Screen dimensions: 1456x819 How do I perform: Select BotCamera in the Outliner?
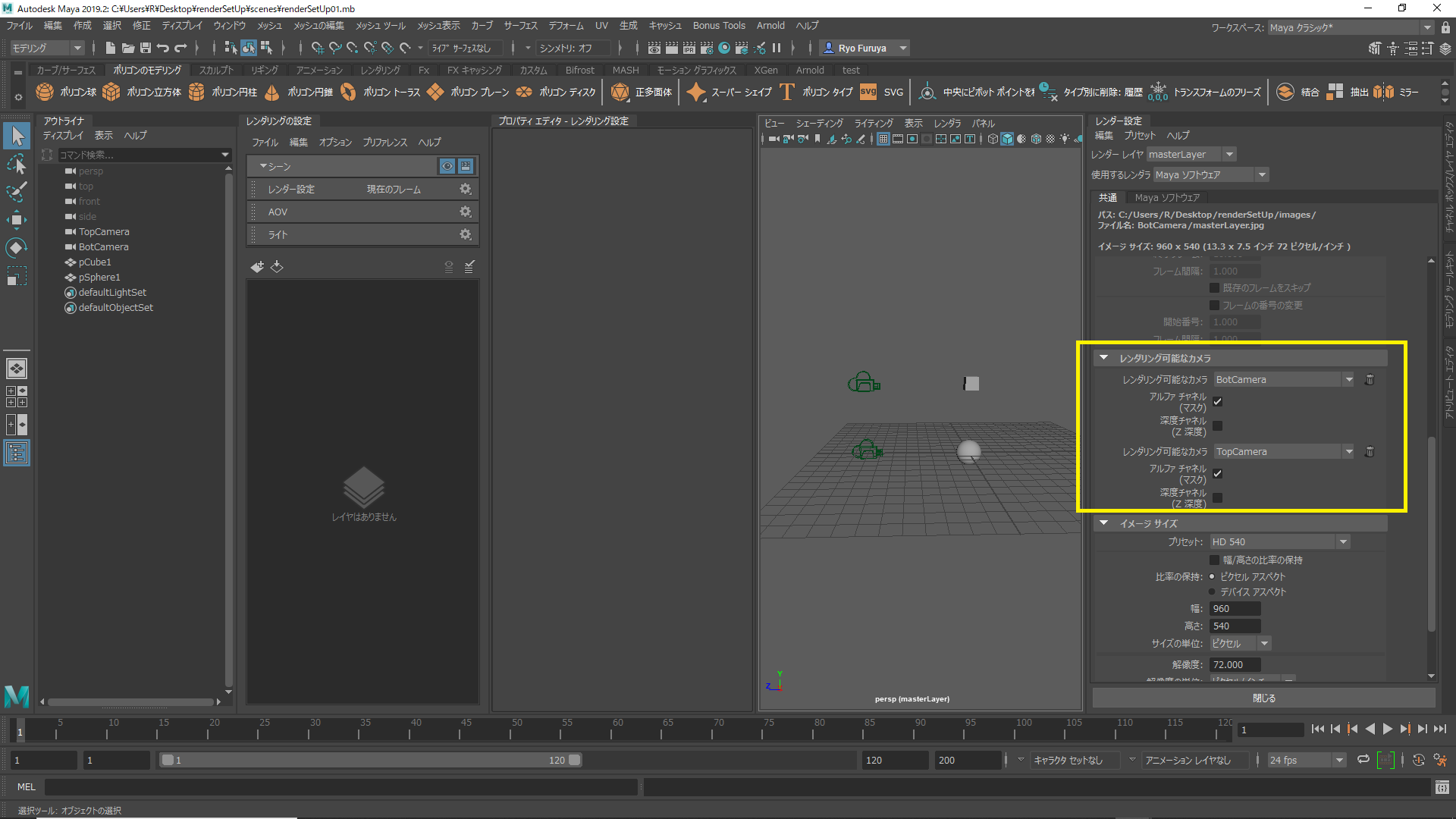click(x=103, y=246)
